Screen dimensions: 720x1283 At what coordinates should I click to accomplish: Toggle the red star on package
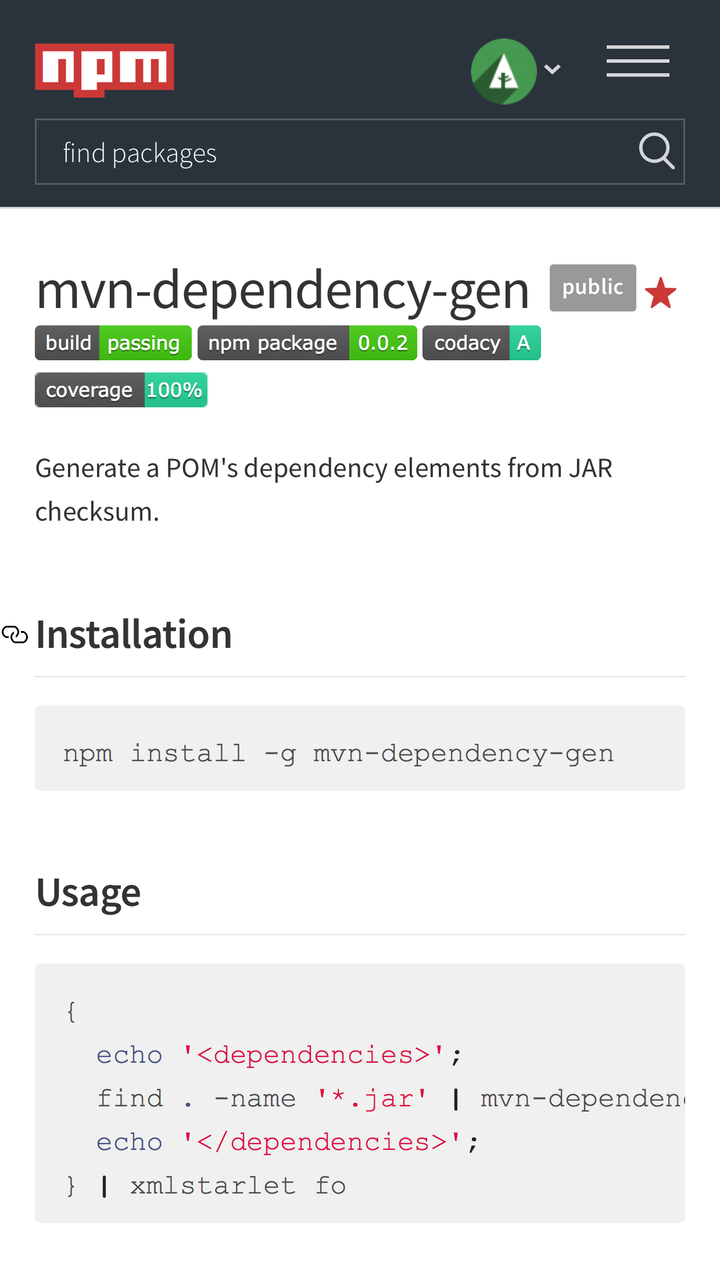pyautogui.click(x=661, y=294)
